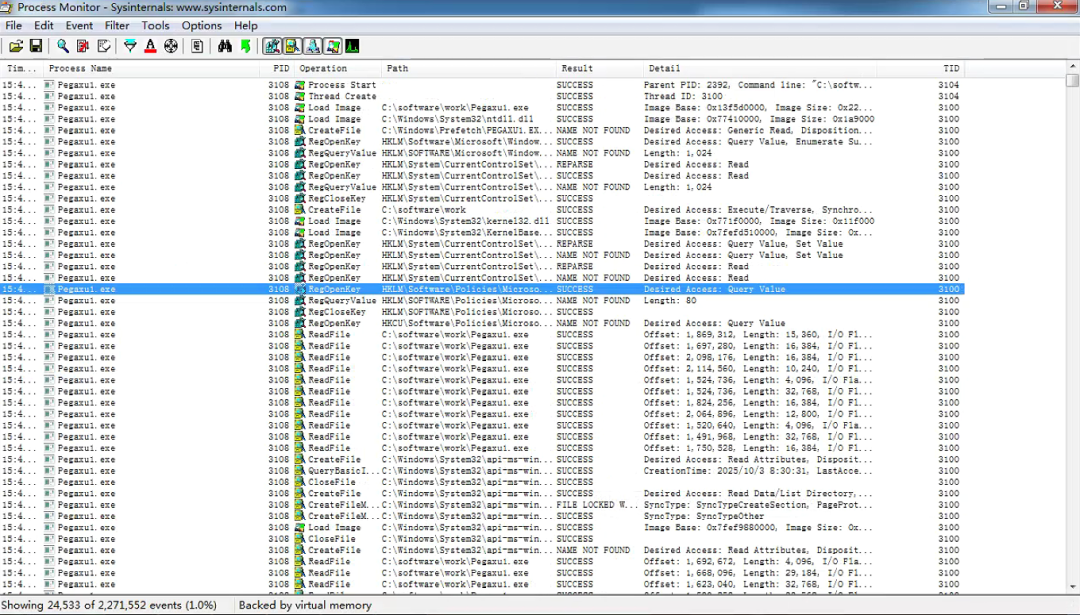Select the ReadFile row at Offset 1,668,096
Screen dimensions: 1080x615
pyautogui.click(x=482, y=573)
